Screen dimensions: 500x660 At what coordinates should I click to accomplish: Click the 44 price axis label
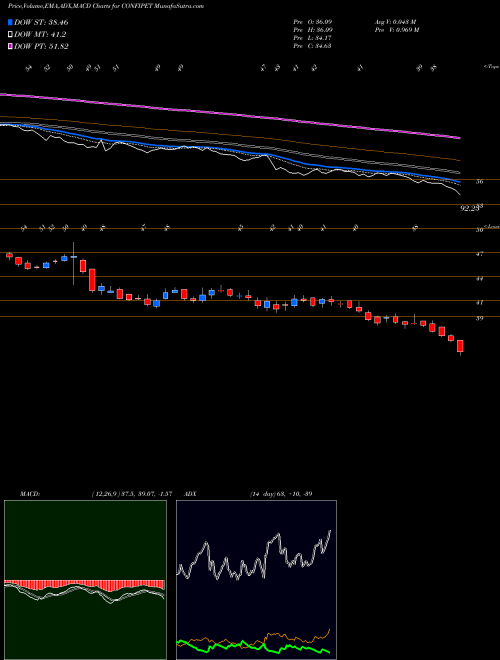click(479, 278)
